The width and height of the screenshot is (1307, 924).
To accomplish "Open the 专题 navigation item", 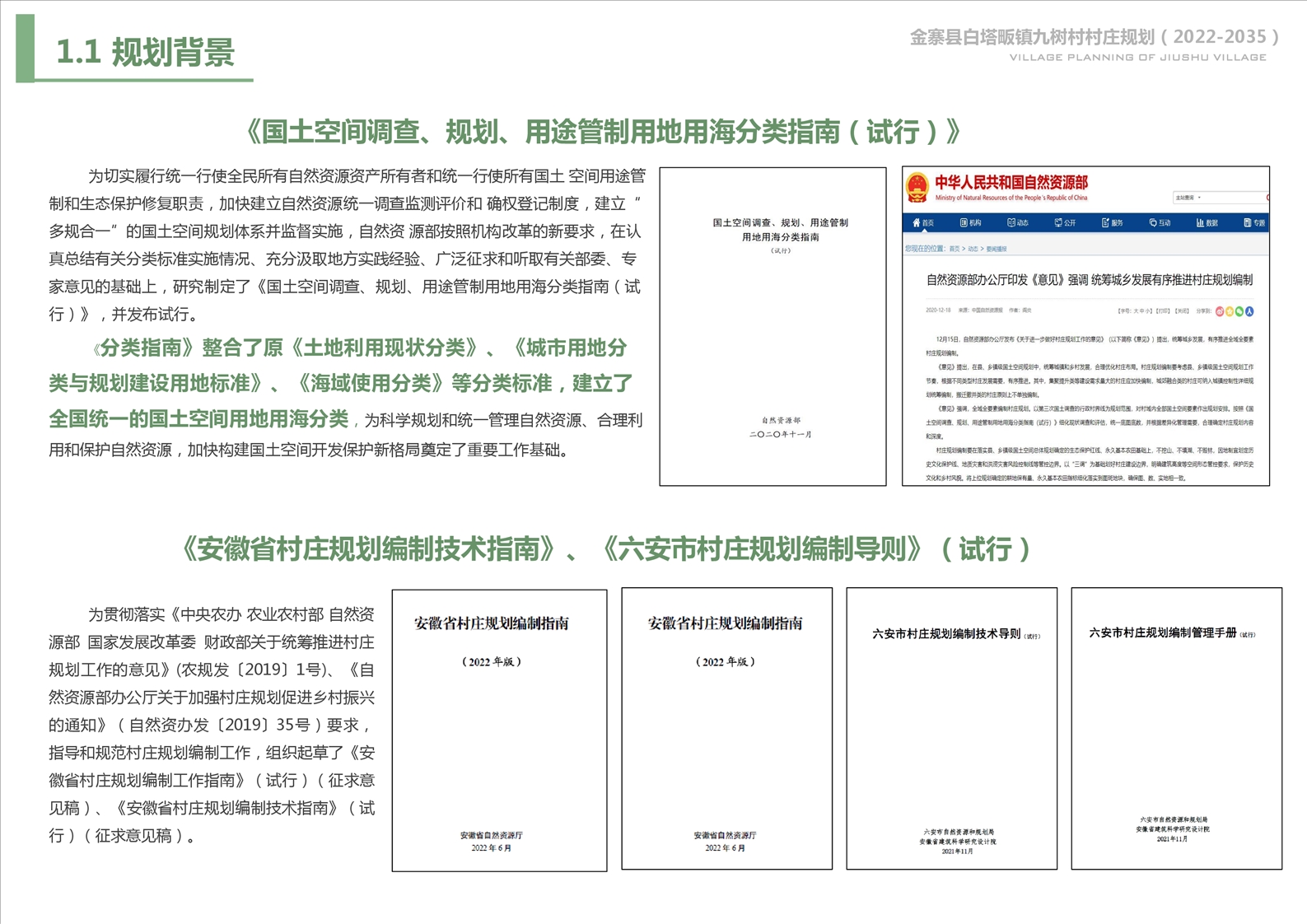I will [x=1253, y=223].
